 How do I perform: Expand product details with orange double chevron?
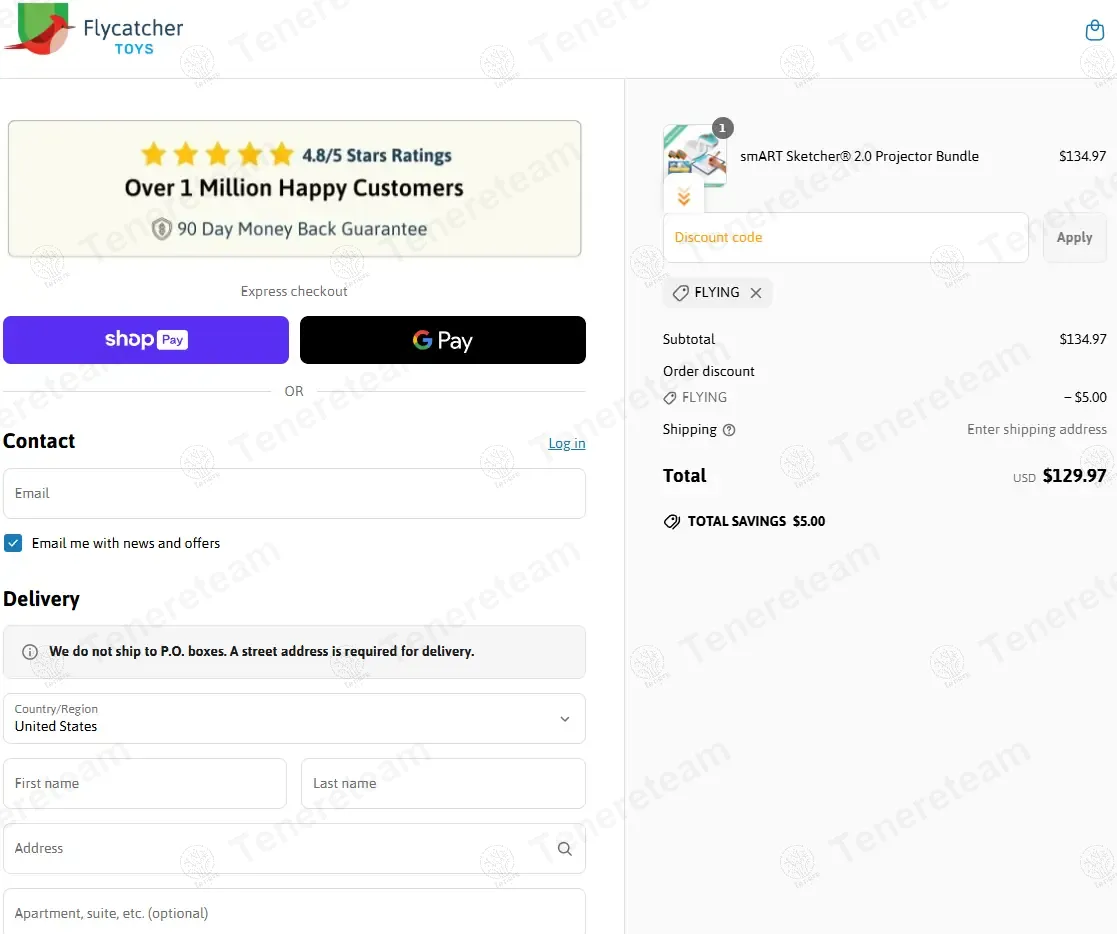tap(684, 197)
